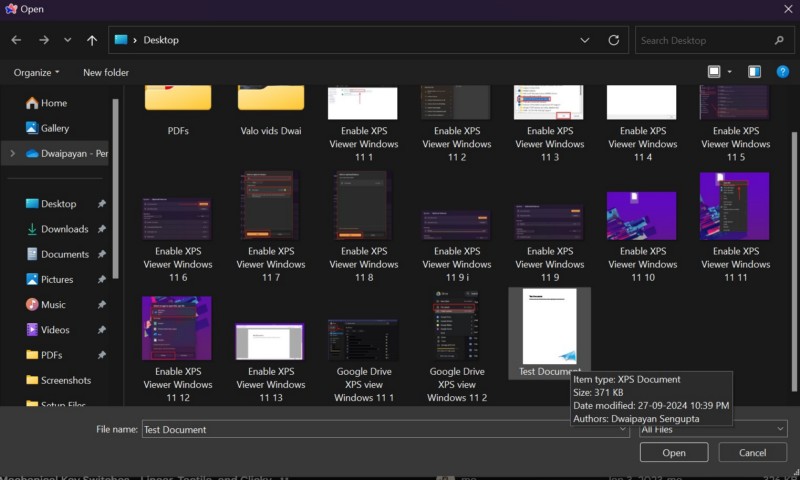Open Home in navigation pane
The image size is (800, 480).
pos(53,103)
